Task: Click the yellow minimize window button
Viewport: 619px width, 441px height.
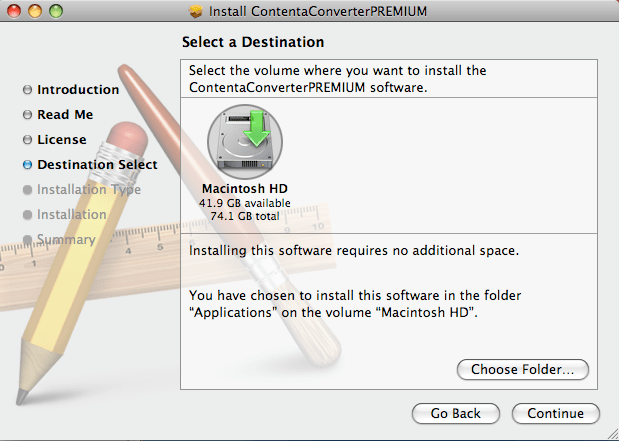Action: pos(35,11)
